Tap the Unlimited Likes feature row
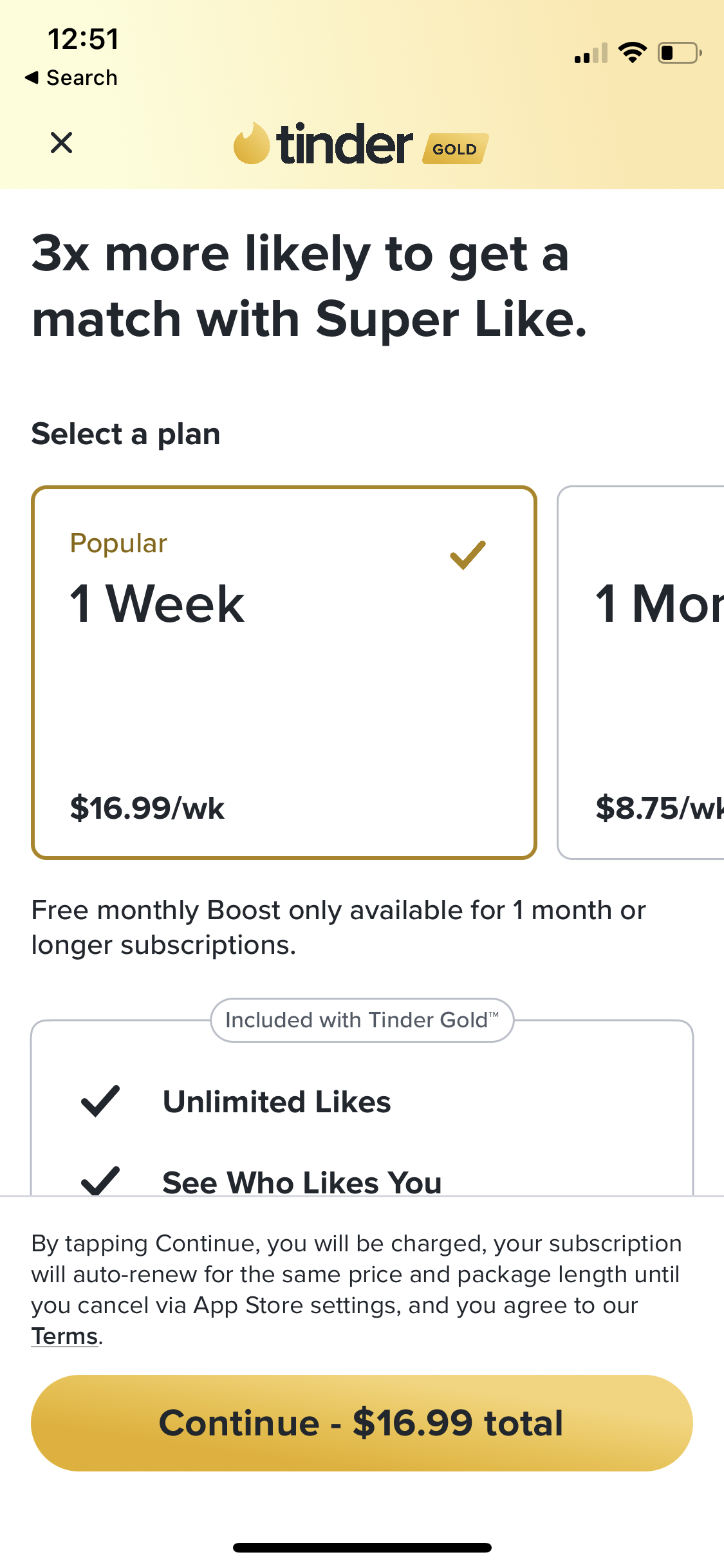This screenshot has height=1568, width=724. pyautogui.click(x=277, y=1102)
